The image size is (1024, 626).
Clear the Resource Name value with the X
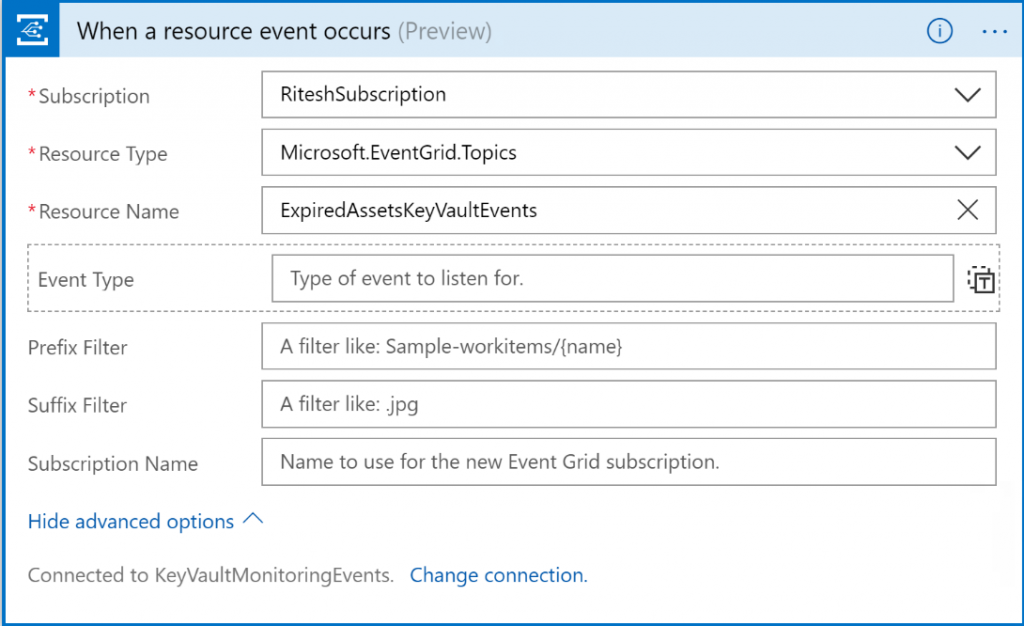pos(967,210)
